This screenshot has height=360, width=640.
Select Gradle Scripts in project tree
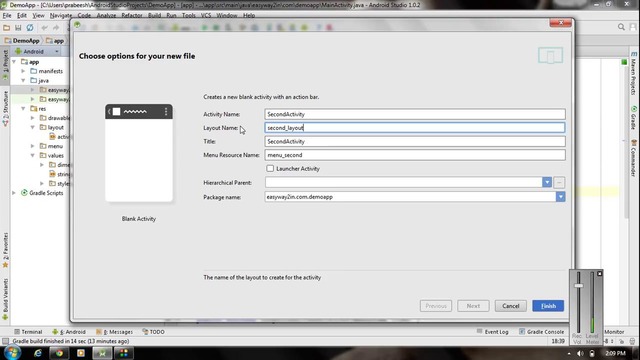coord(46,193)
